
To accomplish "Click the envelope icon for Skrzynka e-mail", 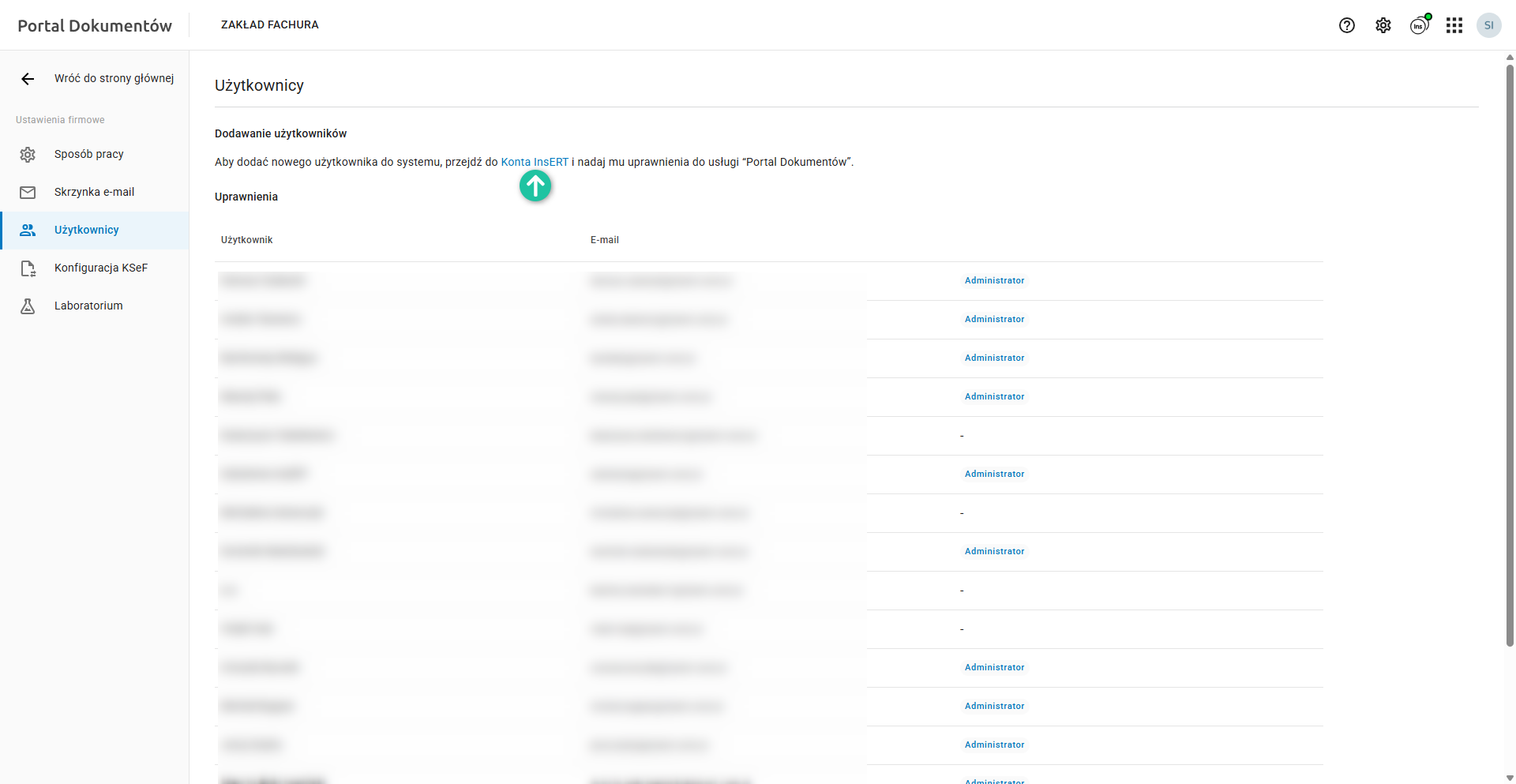I will pyautogui.click(x=28, y=193).
